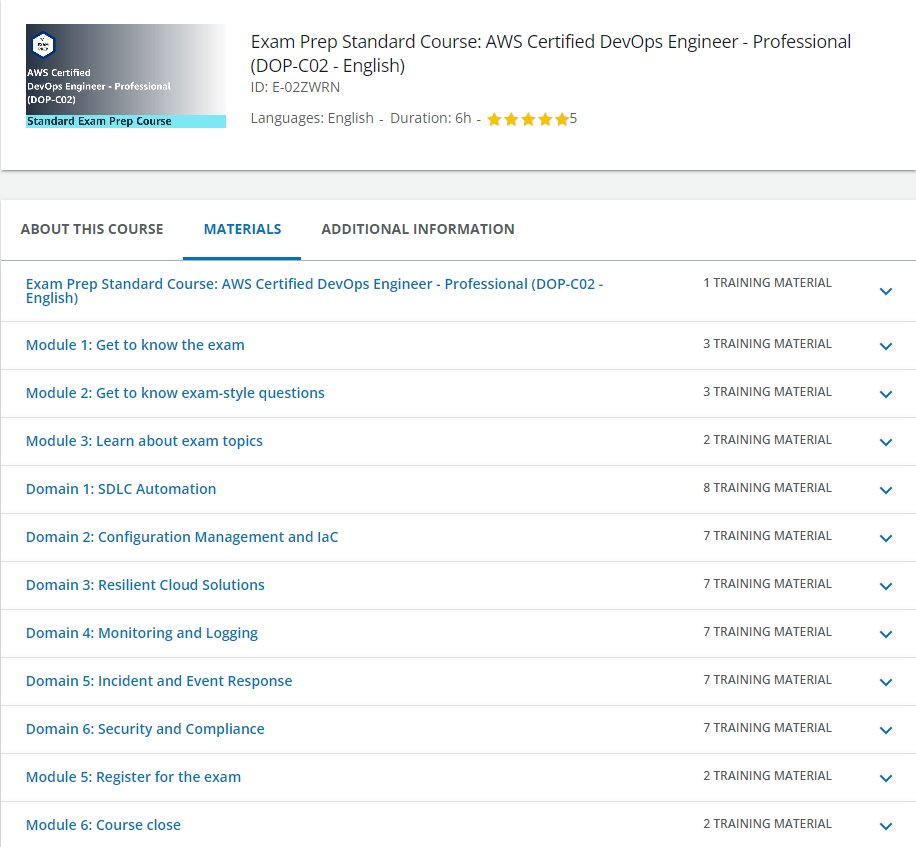Open Module 3: Learn about exam topics

pyautogui.click(x=144, y=440)
